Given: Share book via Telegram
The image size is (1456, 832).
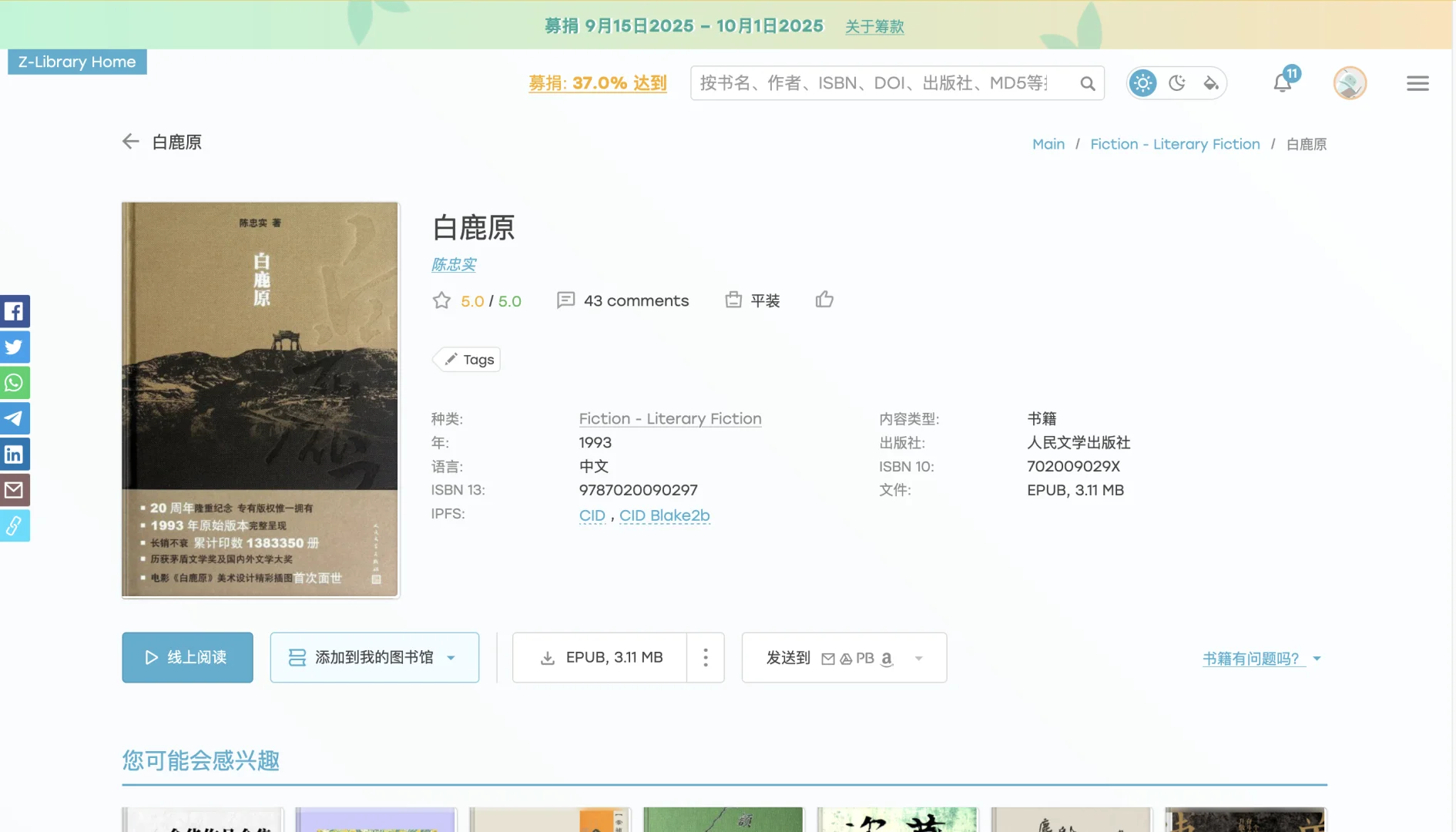Looking at the screenshot, I should point(15,418).
